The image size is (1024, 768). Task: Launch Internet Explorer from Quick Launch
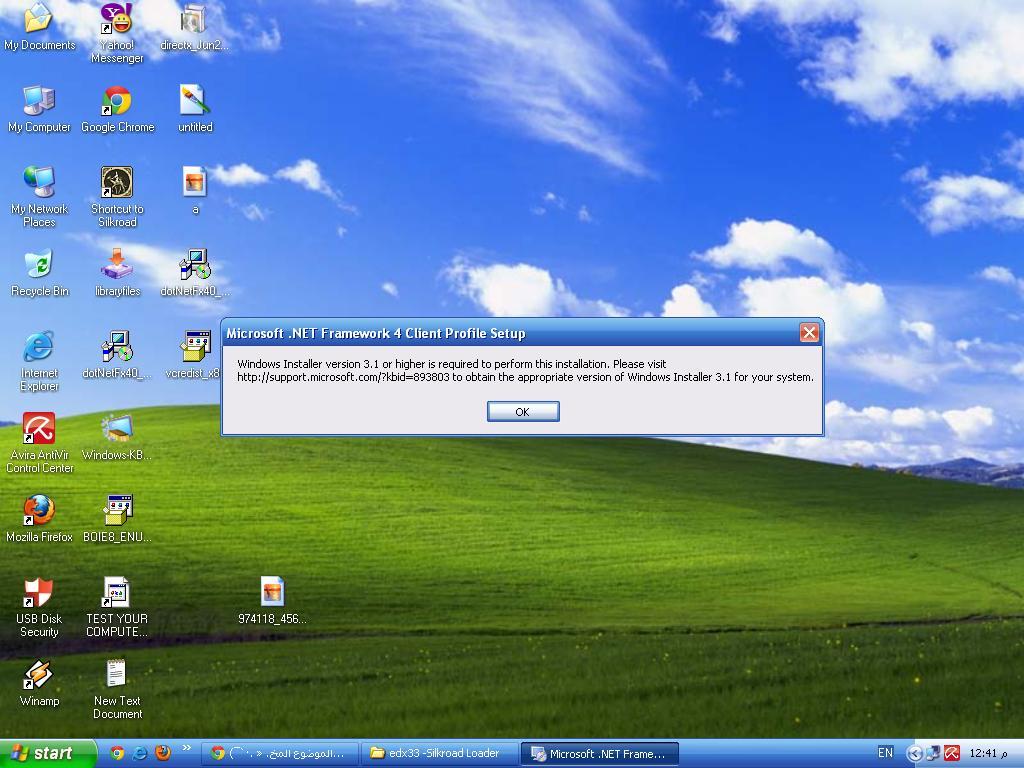tap(140, 754)
